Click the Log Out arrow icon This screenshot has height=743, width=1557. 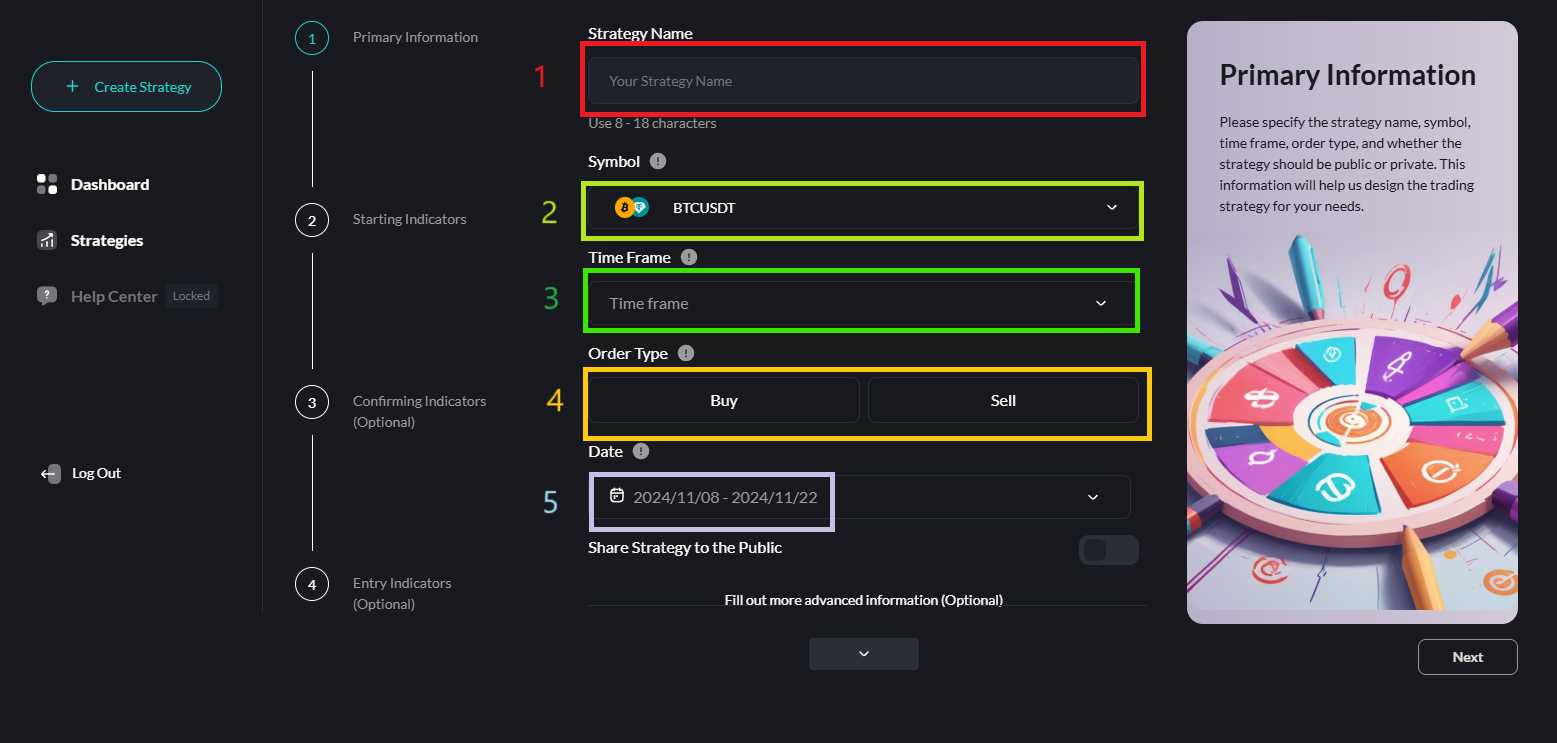click(x=50, y=474)
